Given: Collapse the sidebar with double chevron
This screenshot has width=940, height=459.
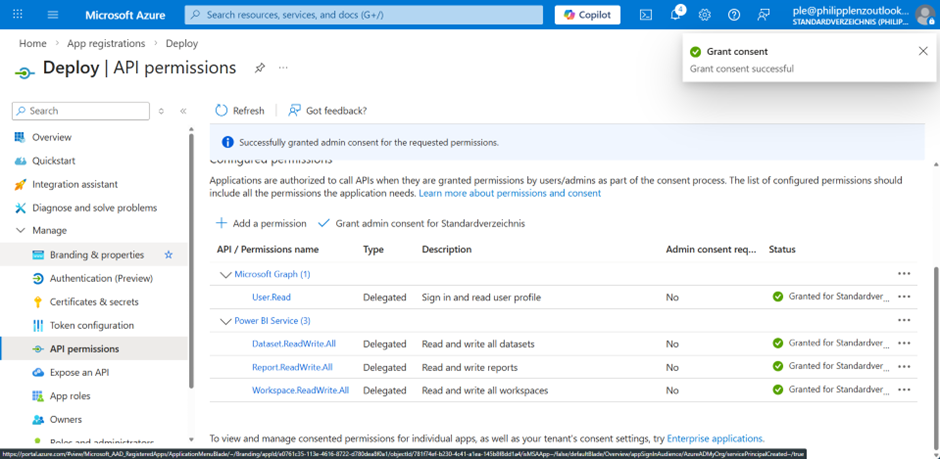Looking at the screenshot, I should point(183,111).
